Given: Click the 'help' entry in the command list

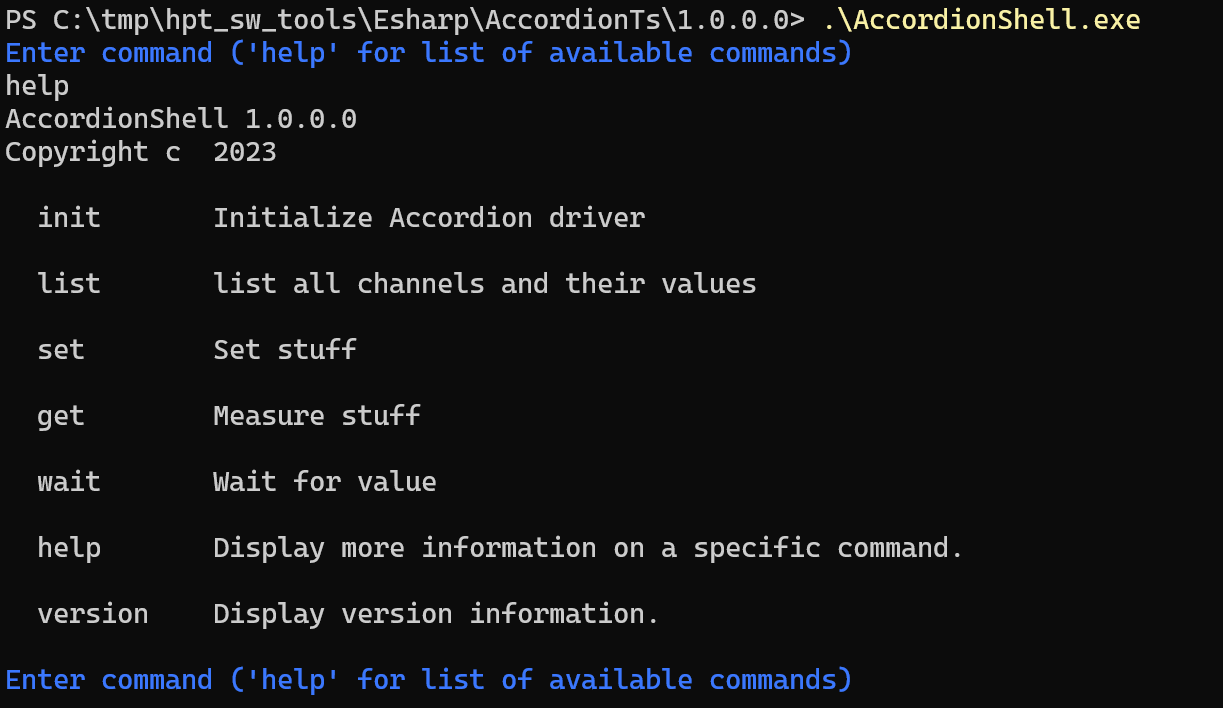Looking at the screenshot, I should point(69,548).
